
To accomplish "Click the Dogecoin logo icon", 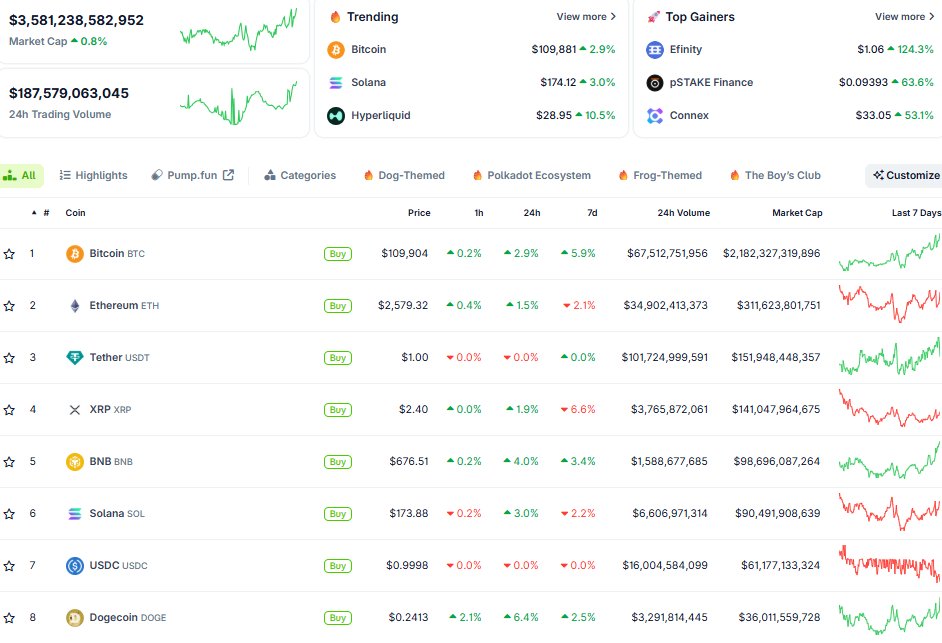I will point(74,618).
